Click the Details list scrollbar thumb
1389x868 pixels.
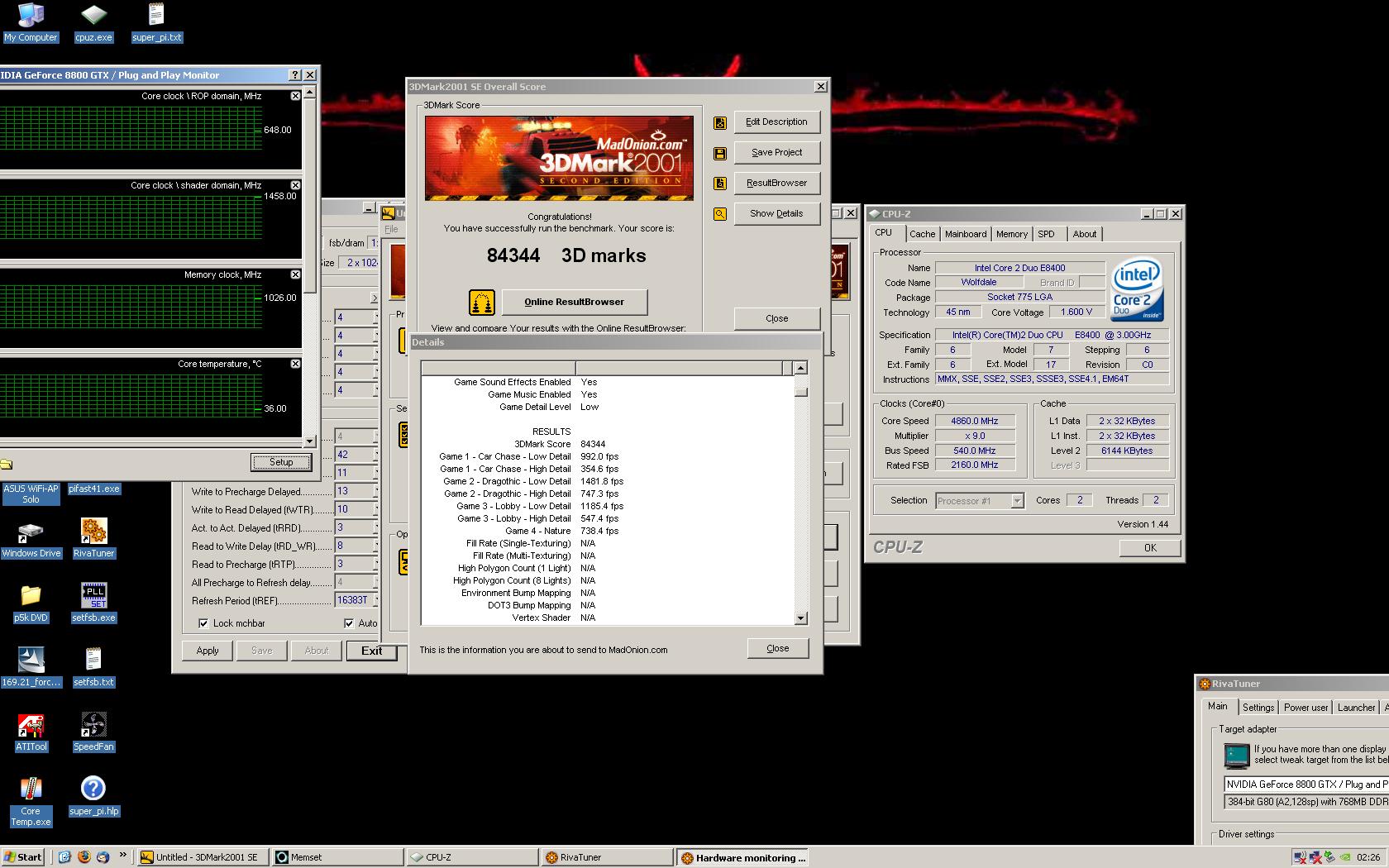click(x=800, y=391)
